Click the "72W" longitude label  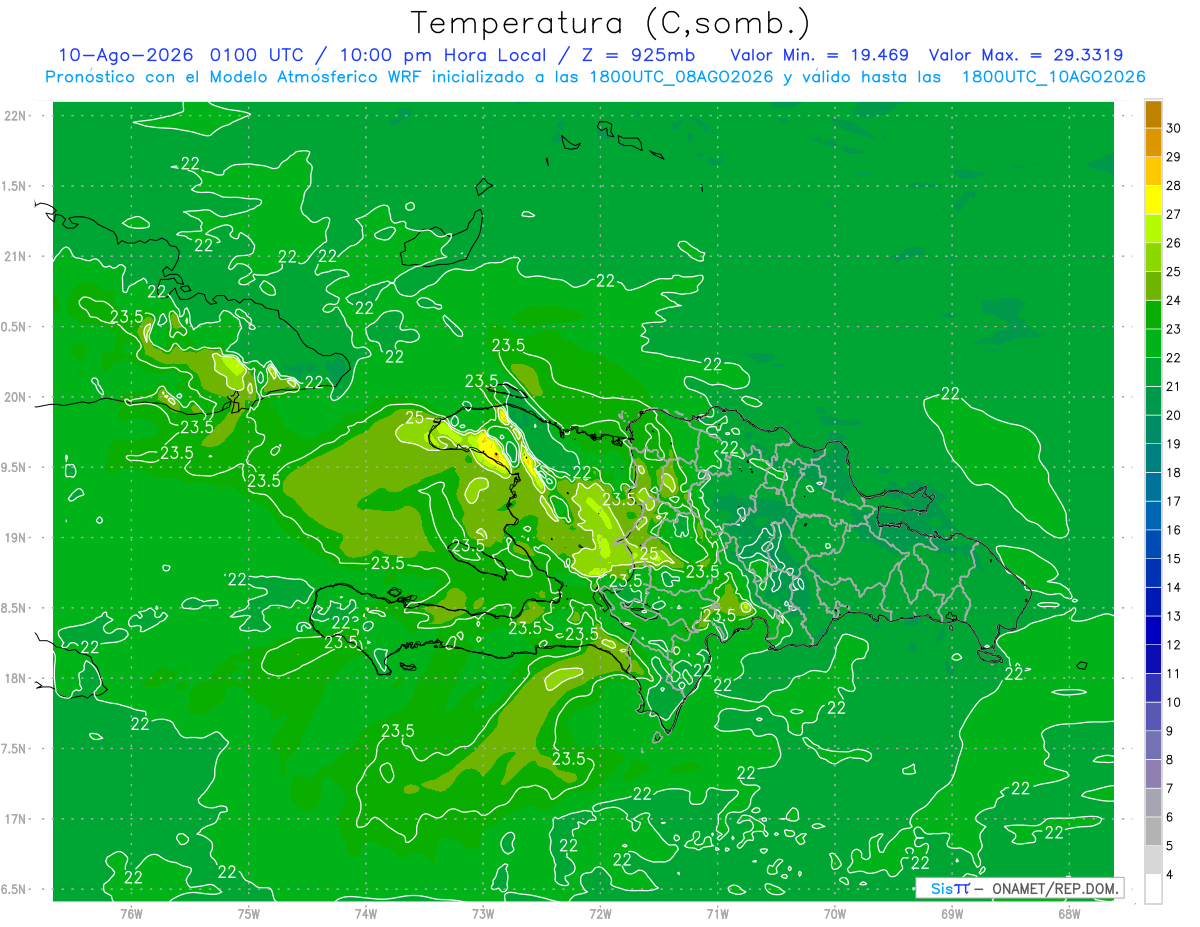click(x=600, y=913)
